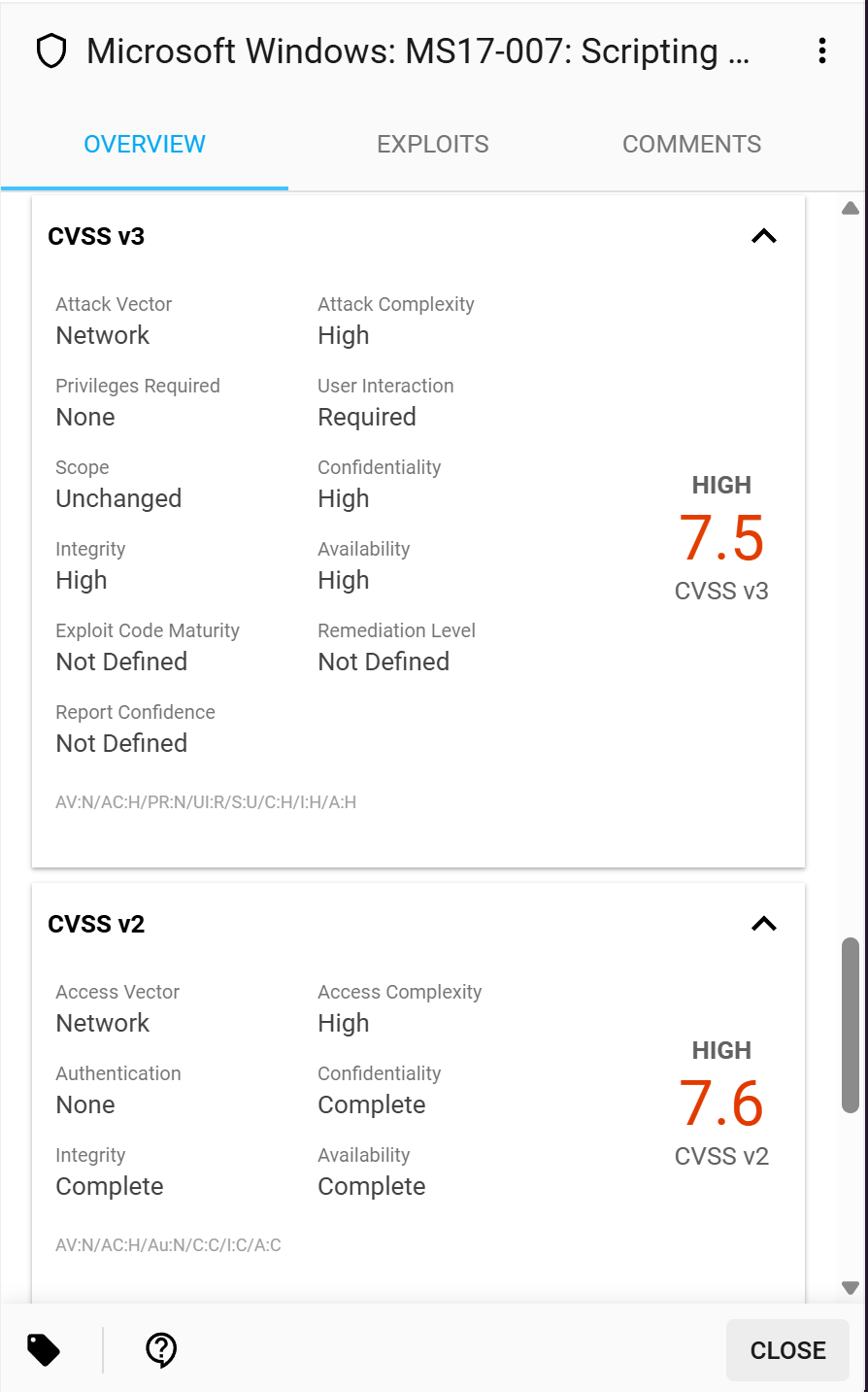Switch to the Overview tab

[x=145, y=145]
